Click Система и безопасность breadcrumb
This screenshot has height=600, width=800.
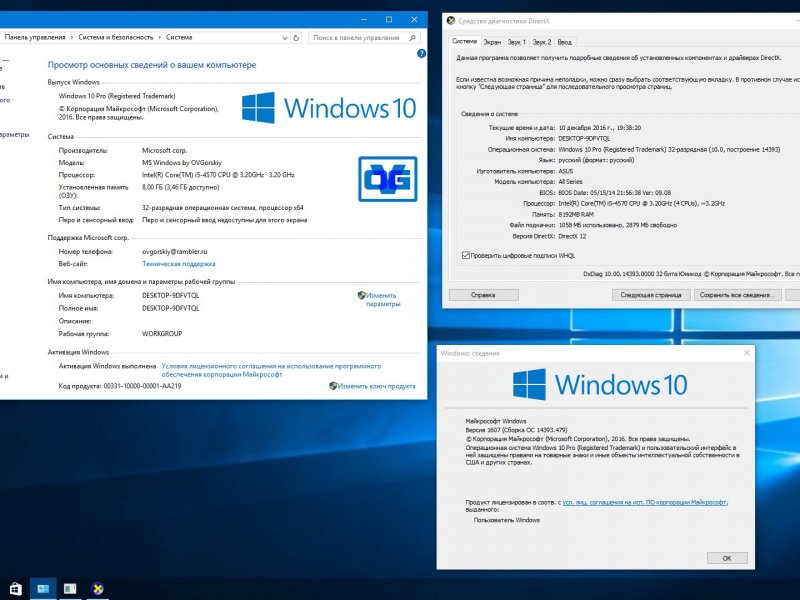(116, 37)
